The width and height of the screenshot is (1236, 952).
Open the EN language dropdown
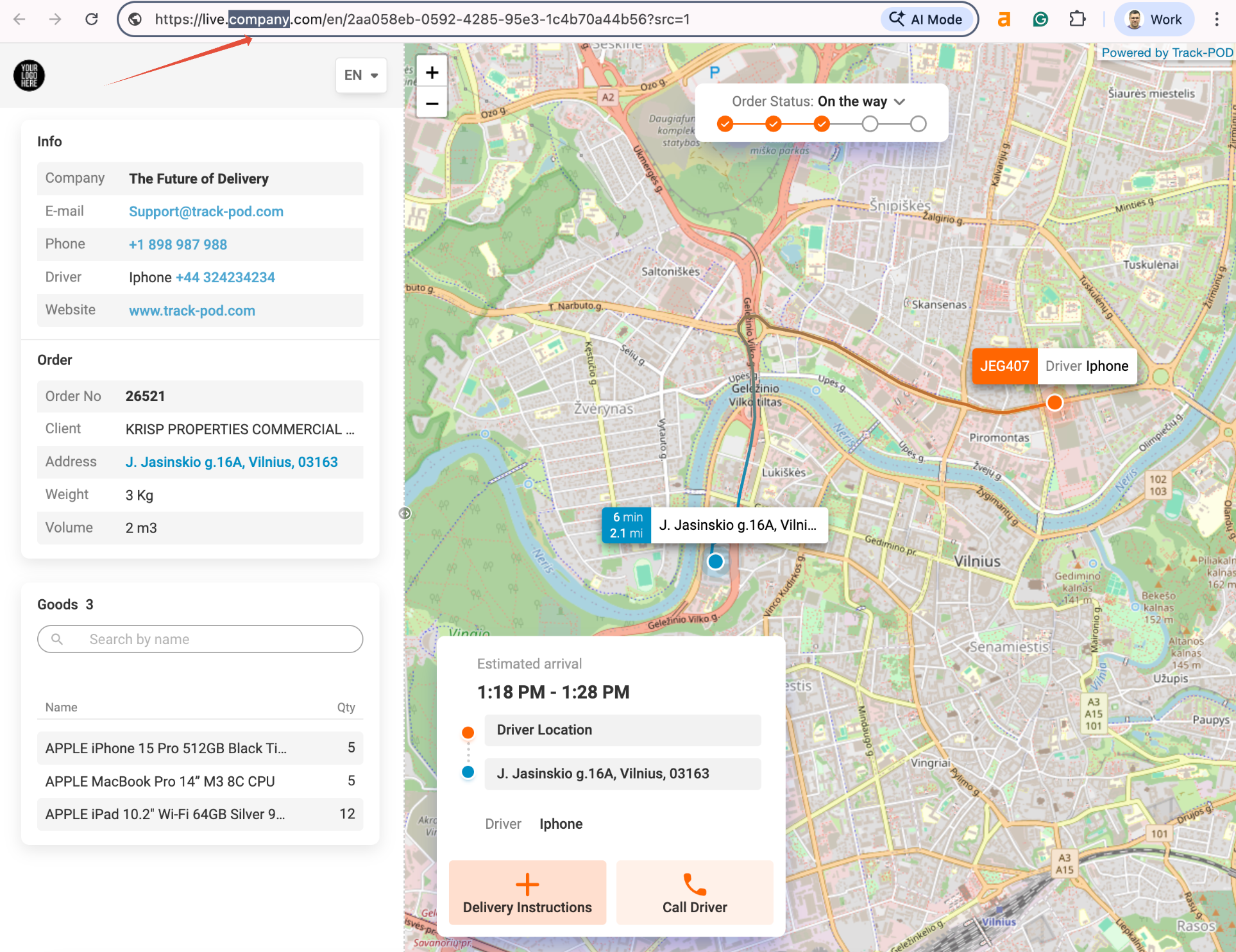click(x=360, y=75)
